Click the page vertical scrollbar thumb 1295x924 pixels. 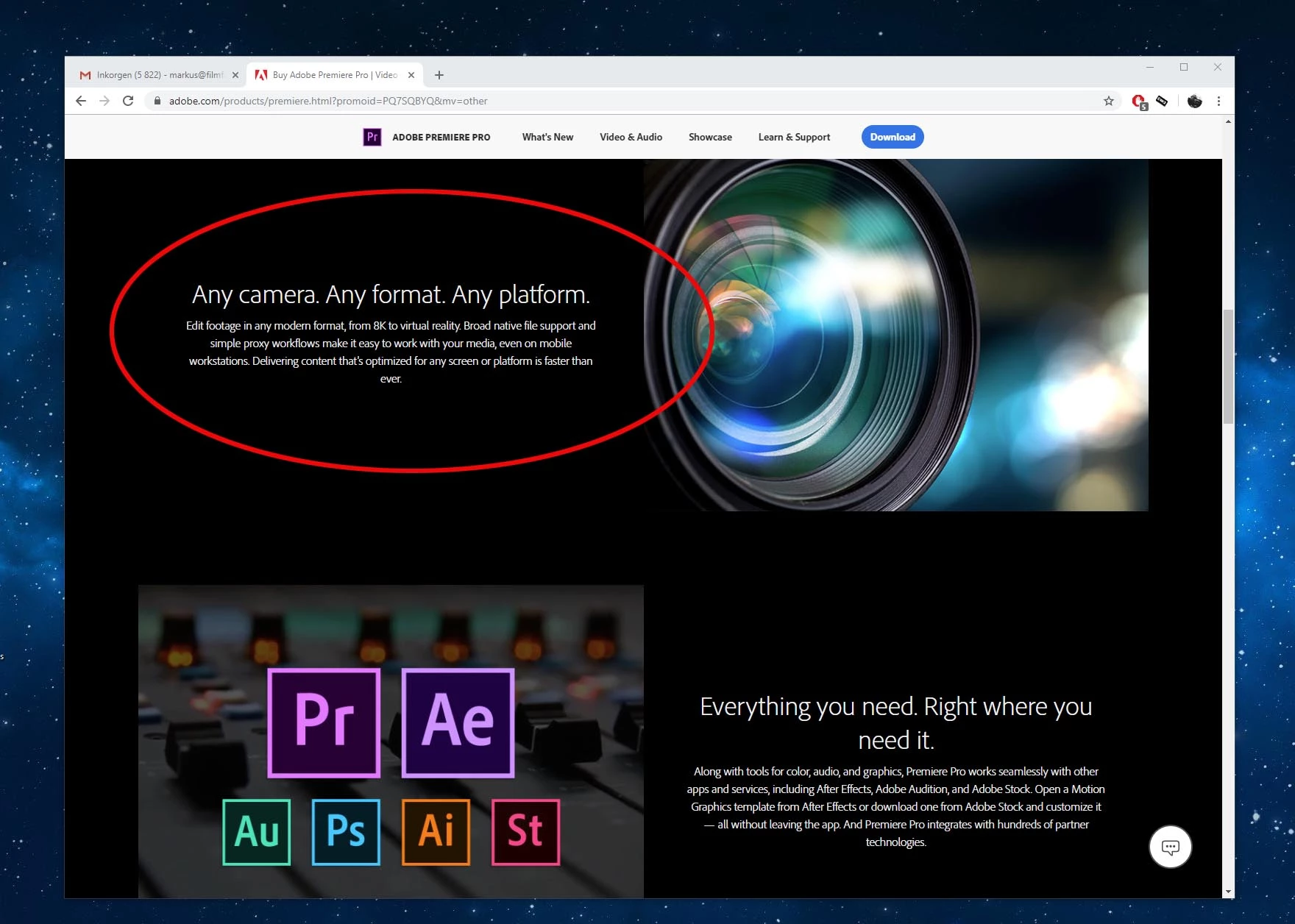coord(1228,366)
